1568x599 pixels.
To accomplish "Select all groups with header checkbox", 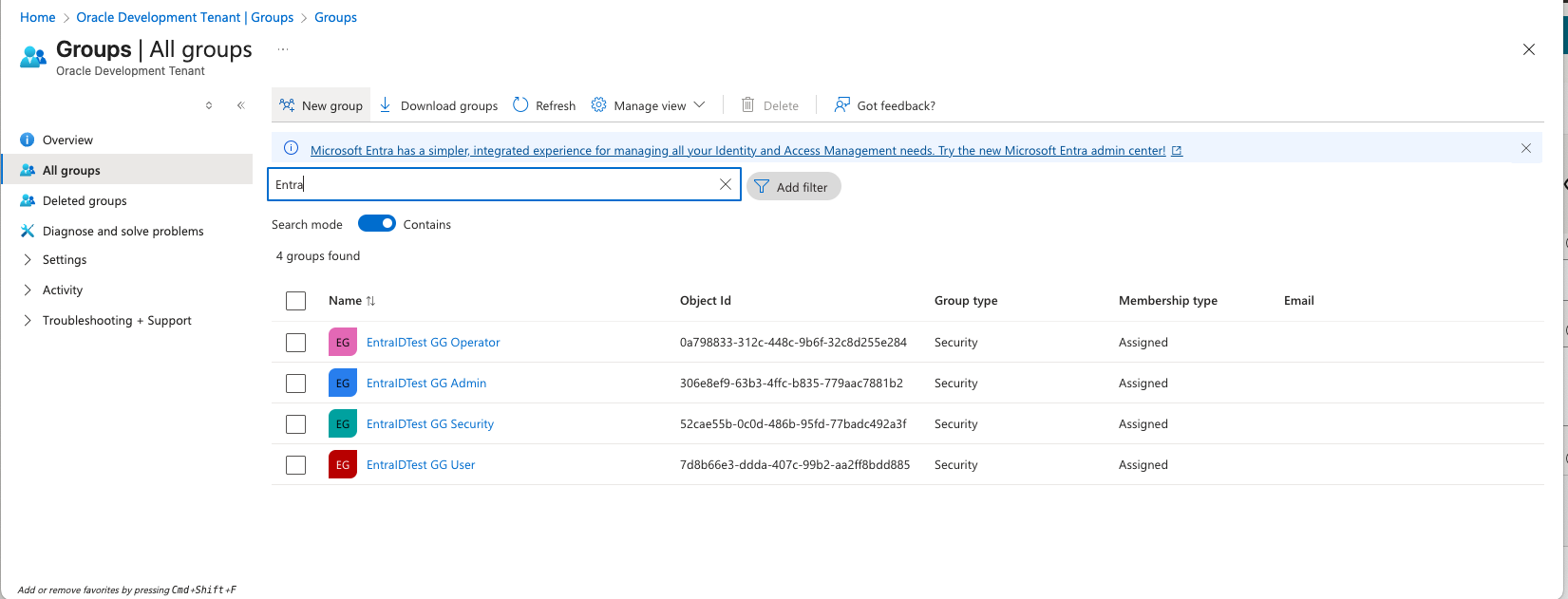I will pyautogui.click(x=296, y=301).
